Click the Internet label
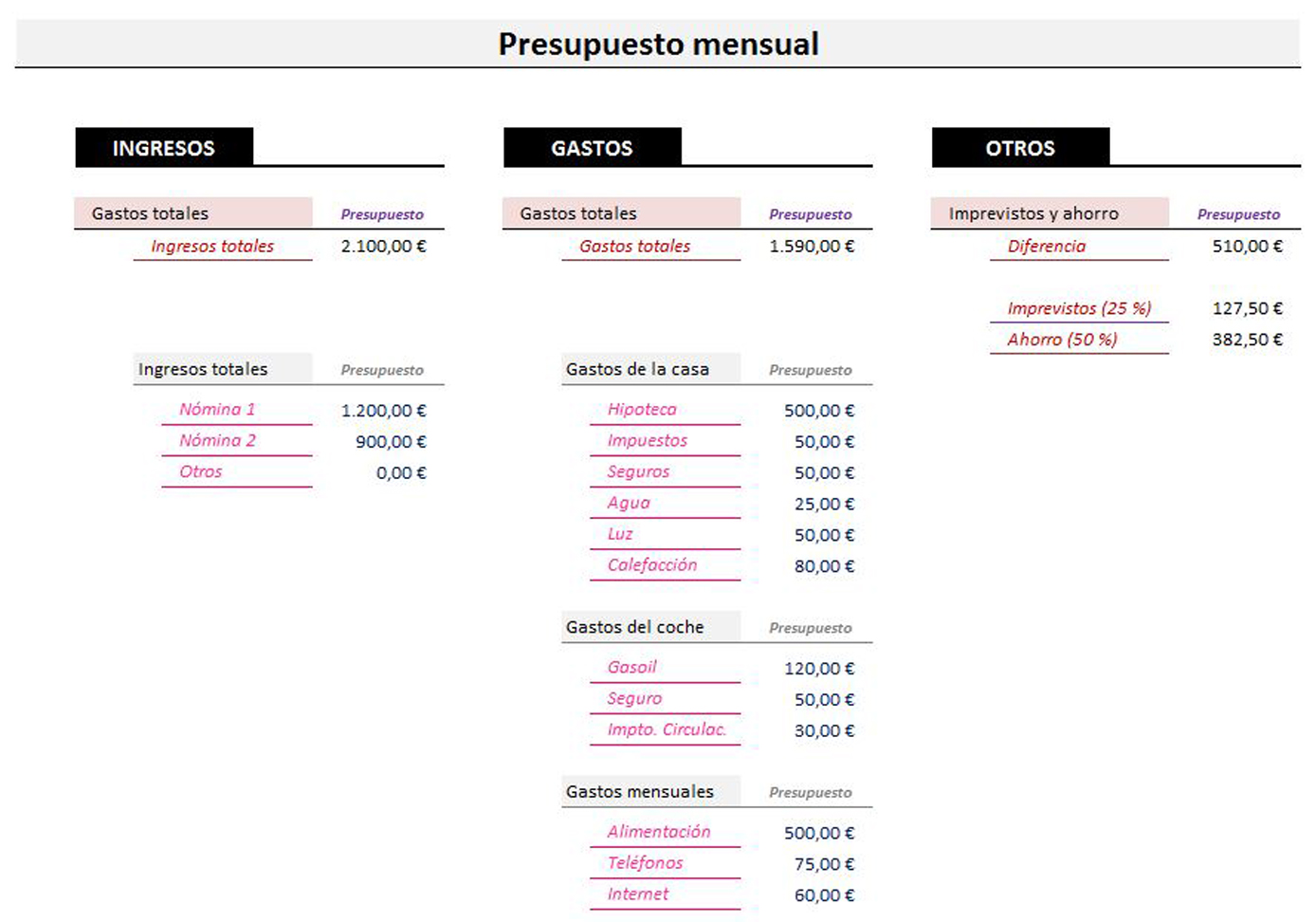1316x922 pixels. click(637, 894)
